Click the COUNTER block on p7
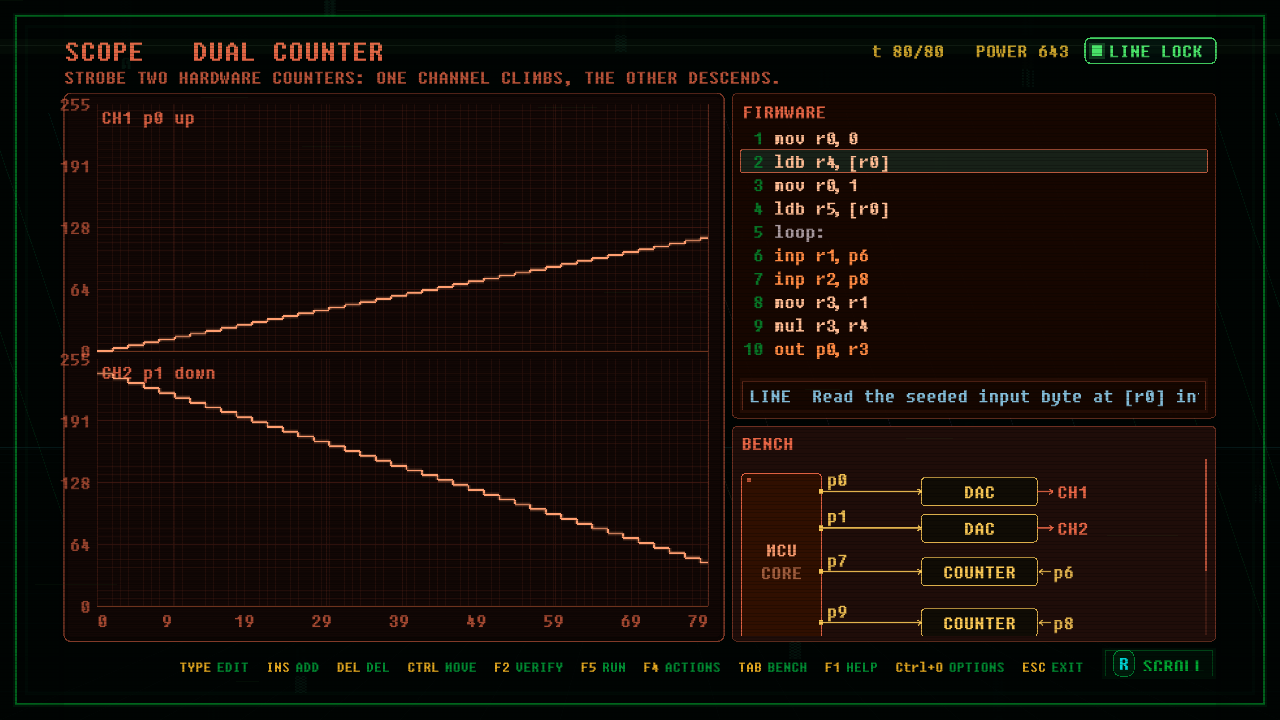This screenshot has height=720, width=1280. click(x=979, y=572)
